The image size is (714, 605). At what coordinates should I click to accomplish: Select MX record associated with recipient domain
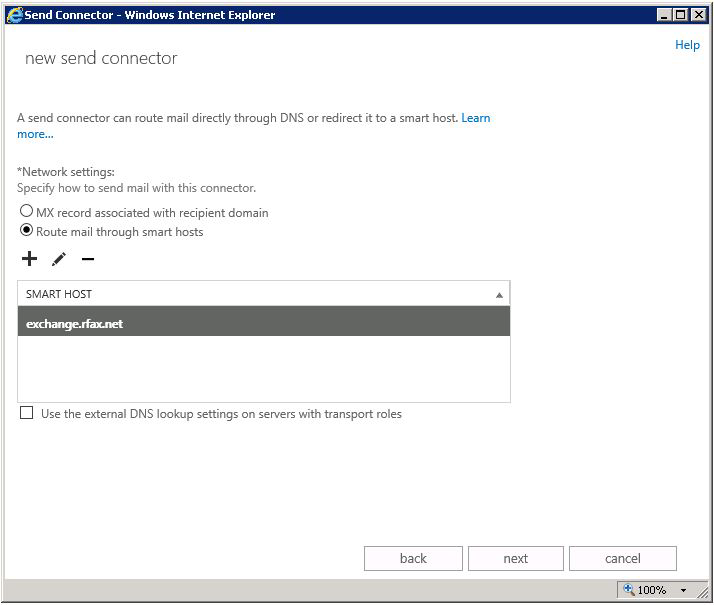[27, 212]
